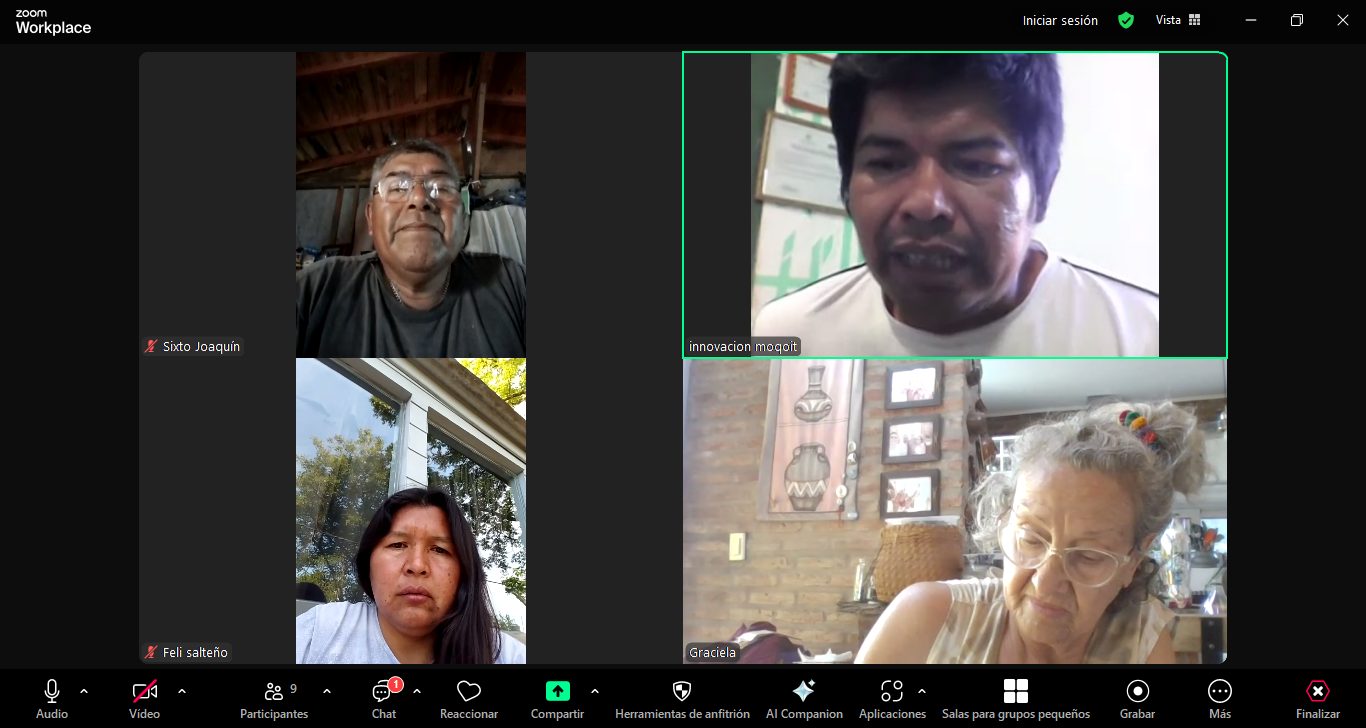Expand the chevron next to Participantes
Image resolution: width=1366 pixels, height=728 pixels.
(x=327, y=691)
